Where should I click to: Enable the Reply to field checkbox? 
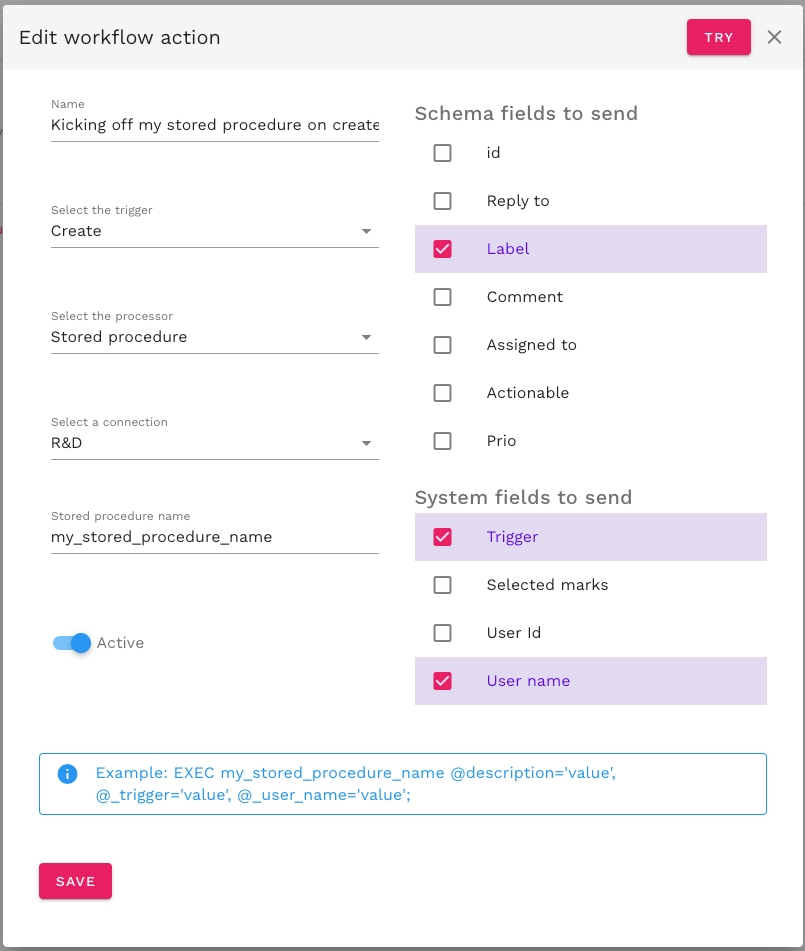coord(442,201)
